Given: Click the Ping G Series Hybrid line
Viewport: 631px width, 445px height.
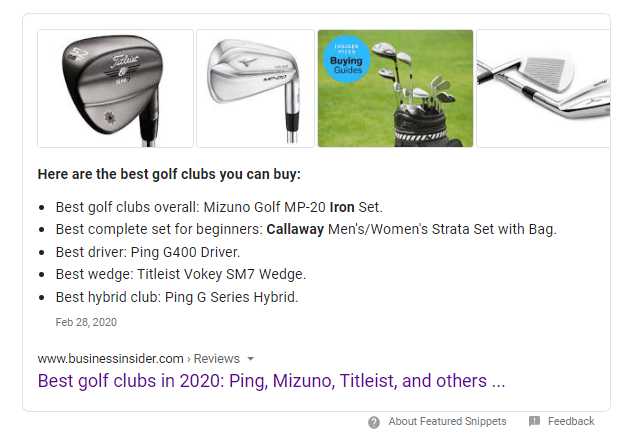Looking at the screenshot, I should pyautogui.click(x=177, y=297).
